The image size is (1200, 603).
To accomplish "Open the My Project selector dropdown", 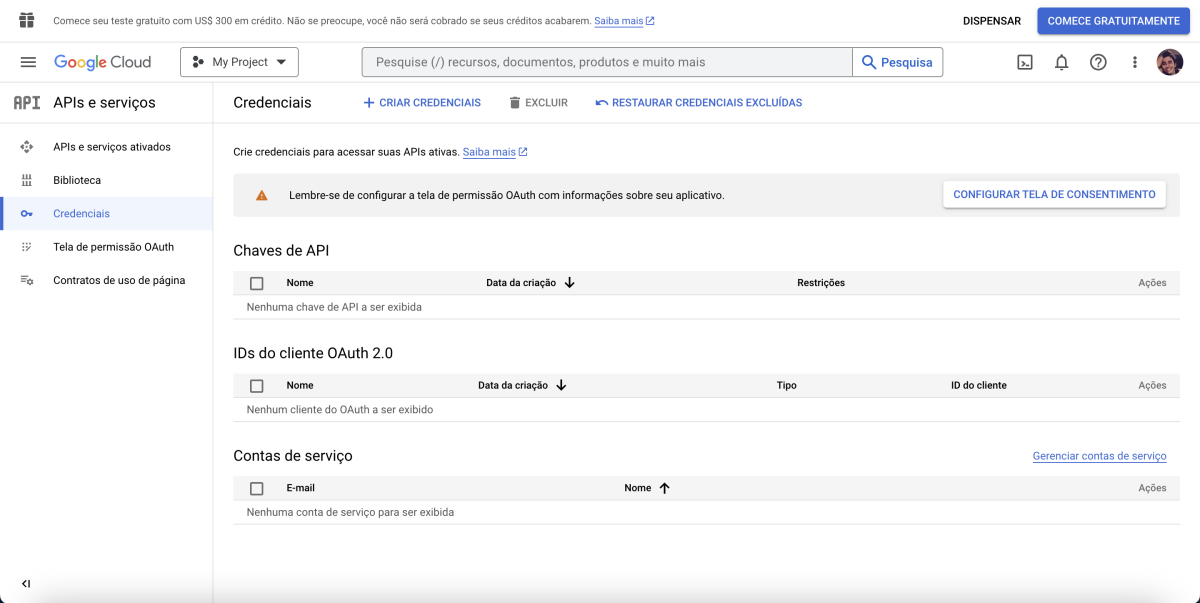I will 239,62.
